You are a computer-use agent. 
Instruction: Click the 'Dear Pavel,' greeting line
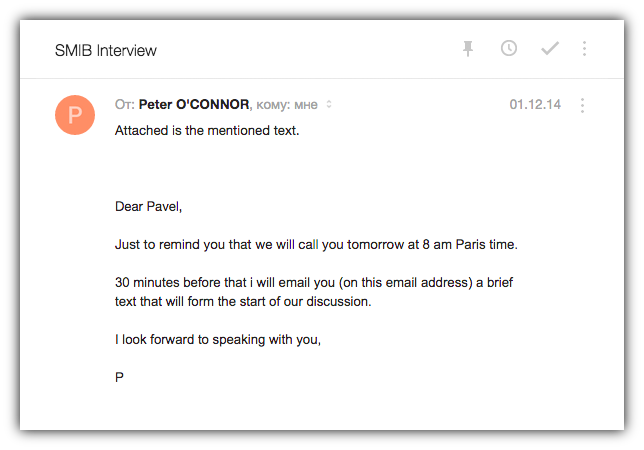pos(149,207)
